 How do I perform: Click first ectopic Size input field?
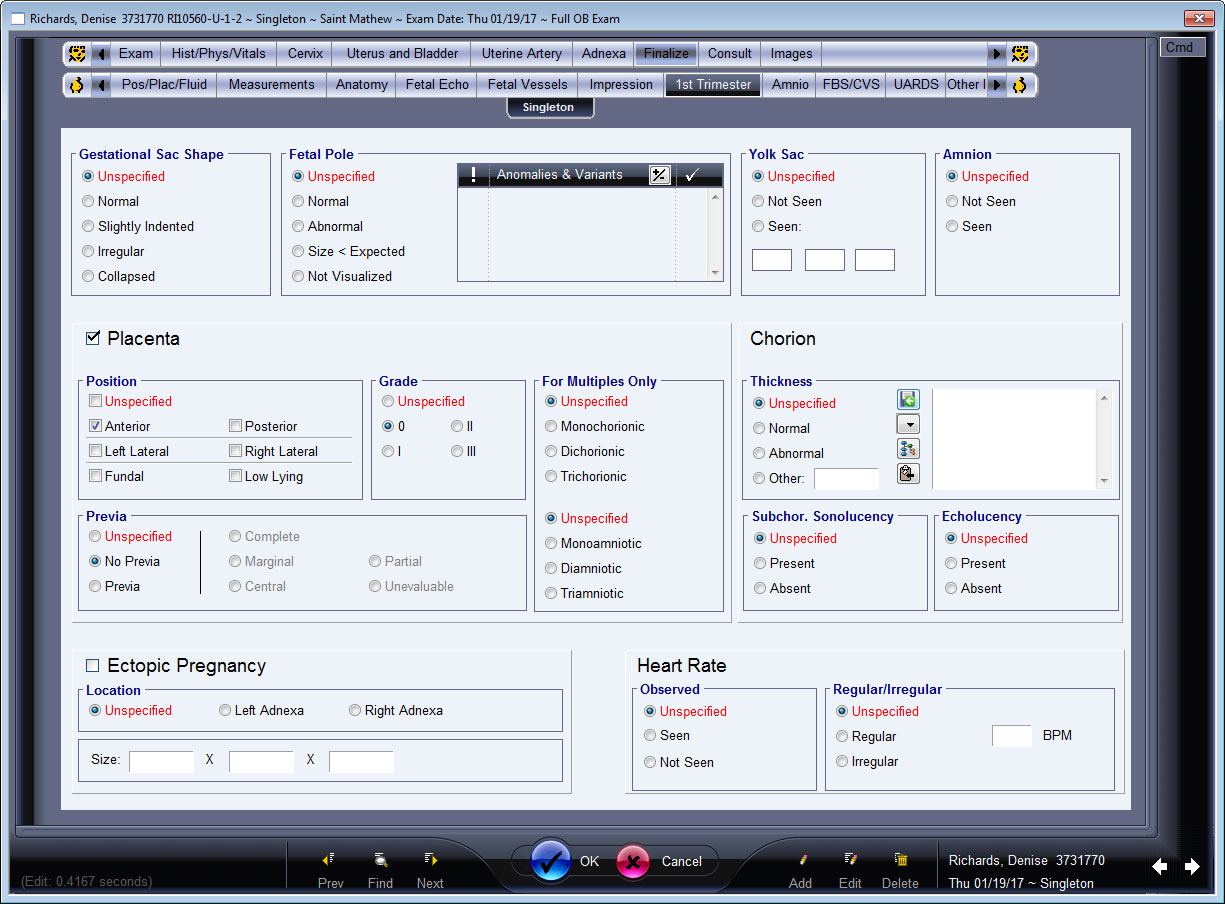click(161, 761)
